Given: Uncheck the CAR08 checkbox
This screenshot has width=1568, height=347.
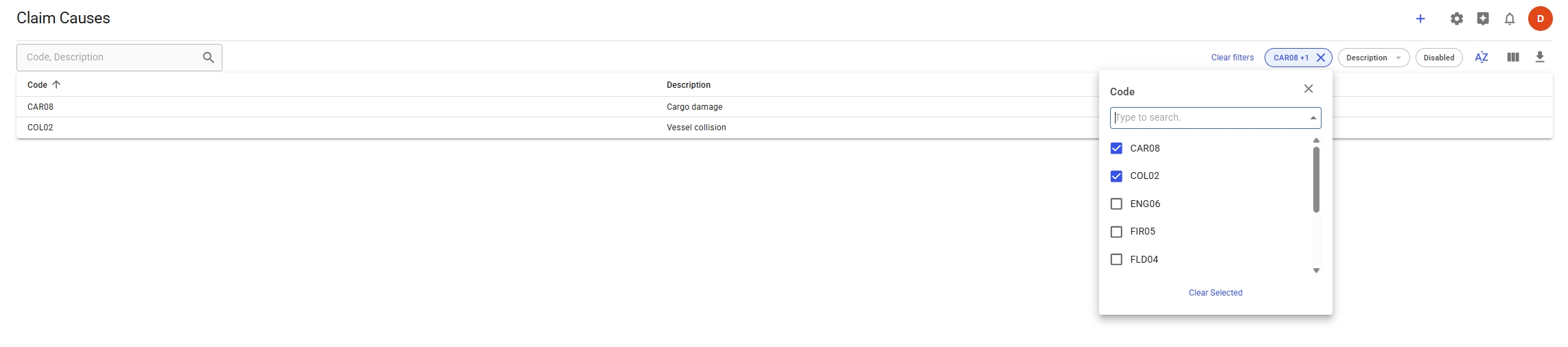Looking at the screenshot, I should click(1116, 148).
